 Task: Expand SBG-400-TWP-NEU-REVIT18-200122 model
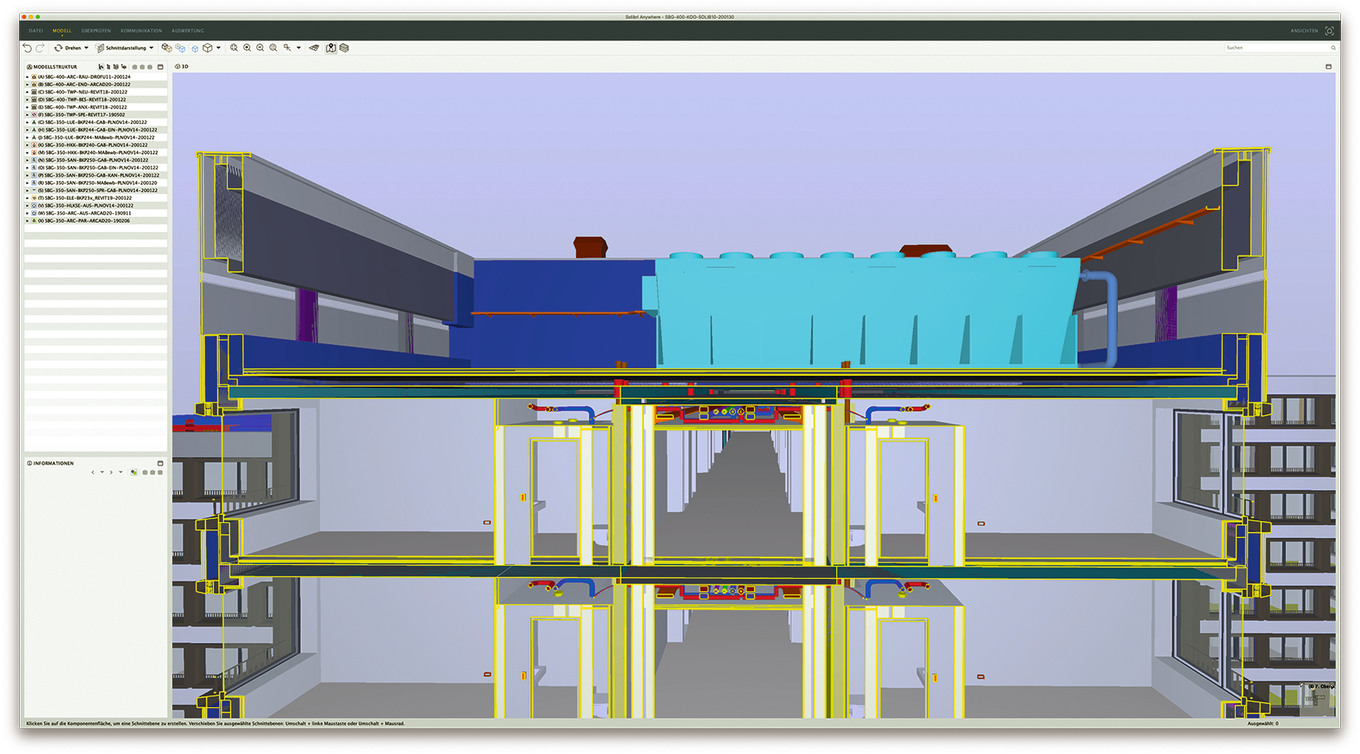pyautogui.click(x=28, y=92)
